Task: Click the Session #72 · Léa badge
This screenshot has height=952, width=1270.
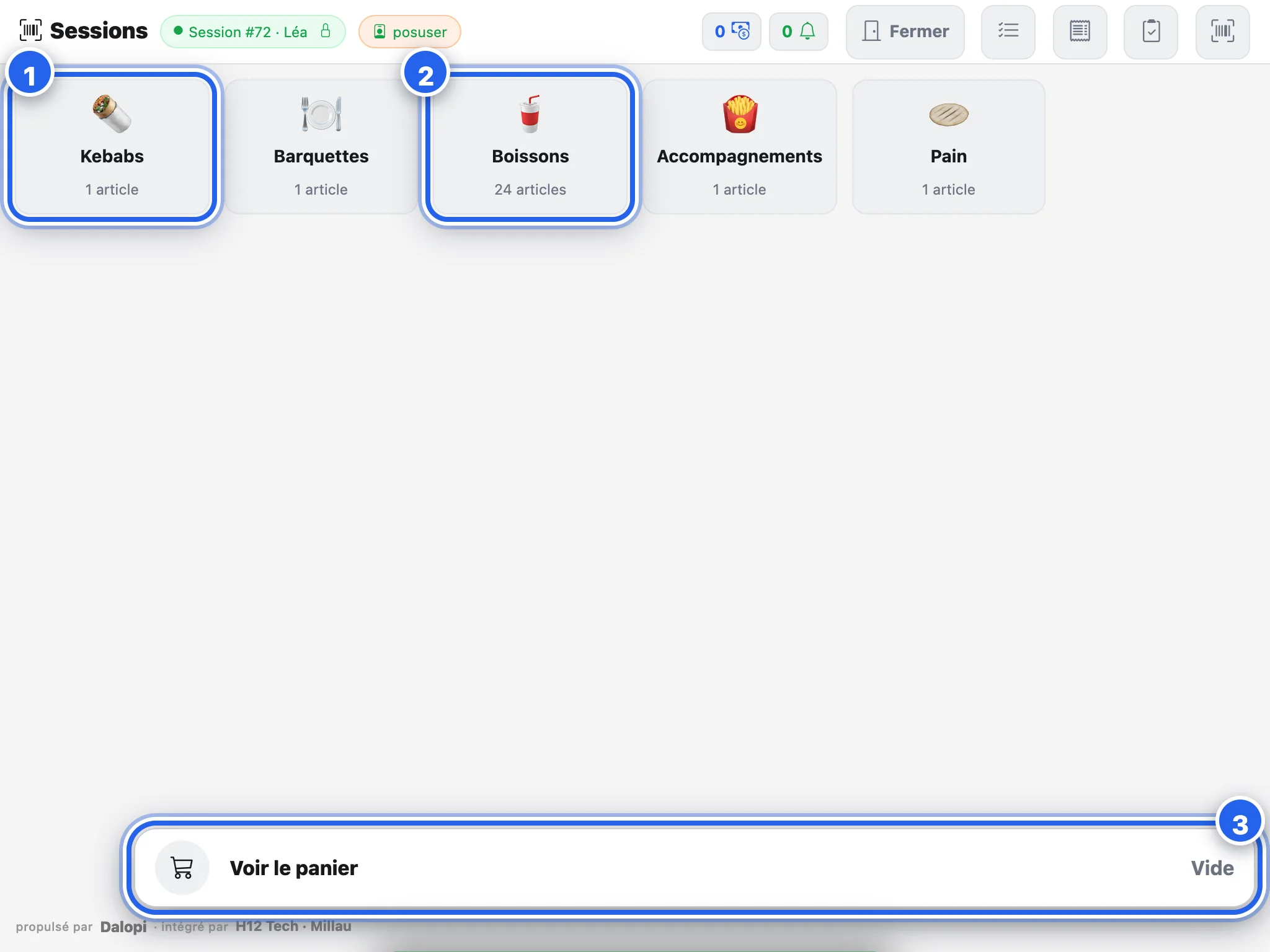Action: (253, 32)
